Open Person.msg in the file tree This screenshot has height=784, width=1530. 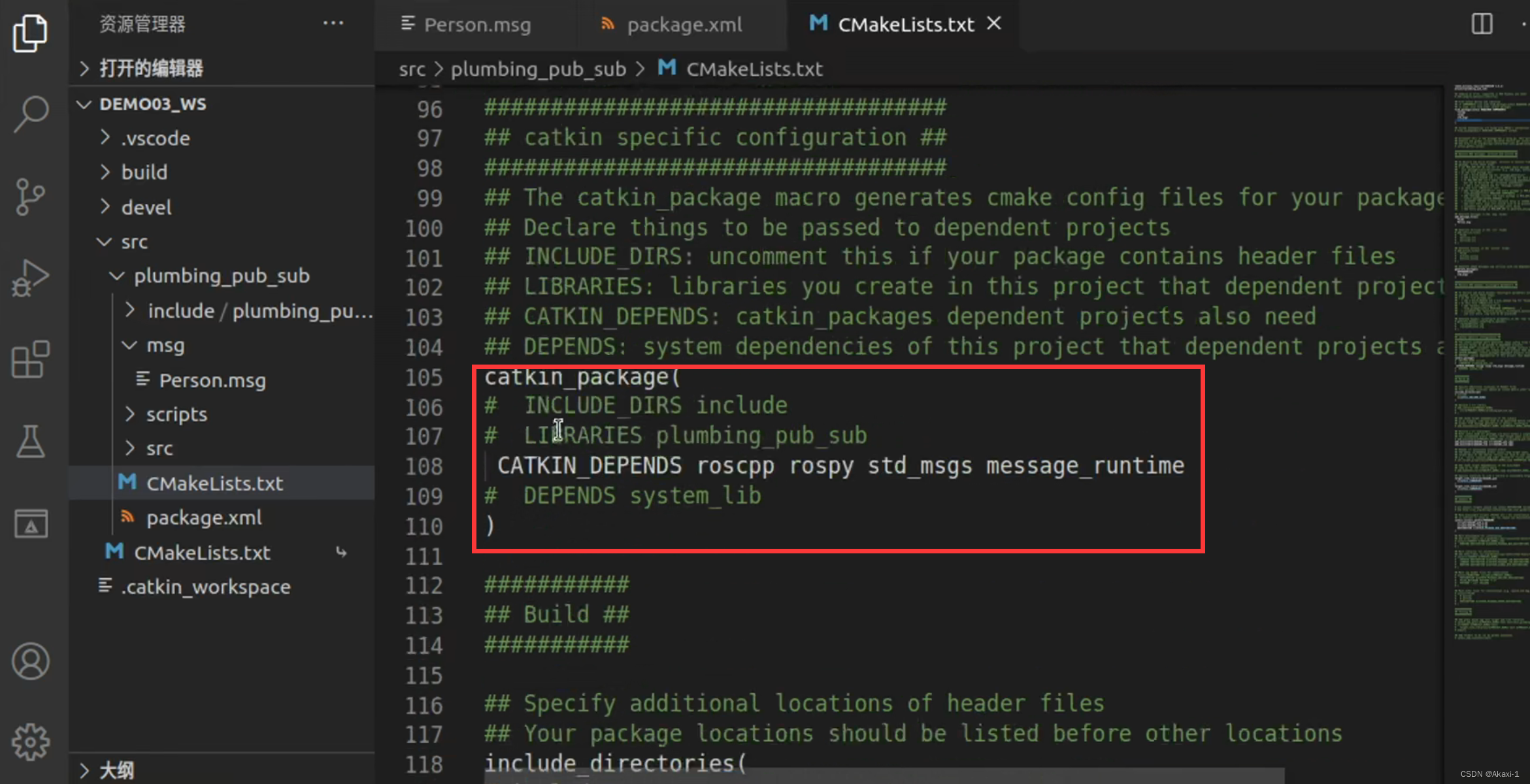[x=212, y=380]
